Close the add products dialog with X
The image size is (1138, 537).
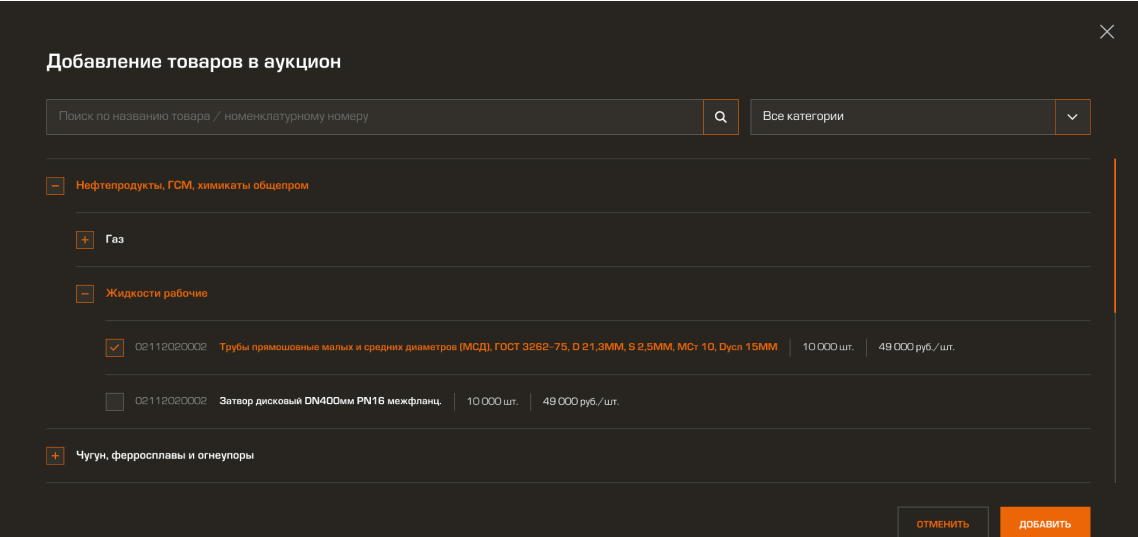click(x=1106, y=32)
